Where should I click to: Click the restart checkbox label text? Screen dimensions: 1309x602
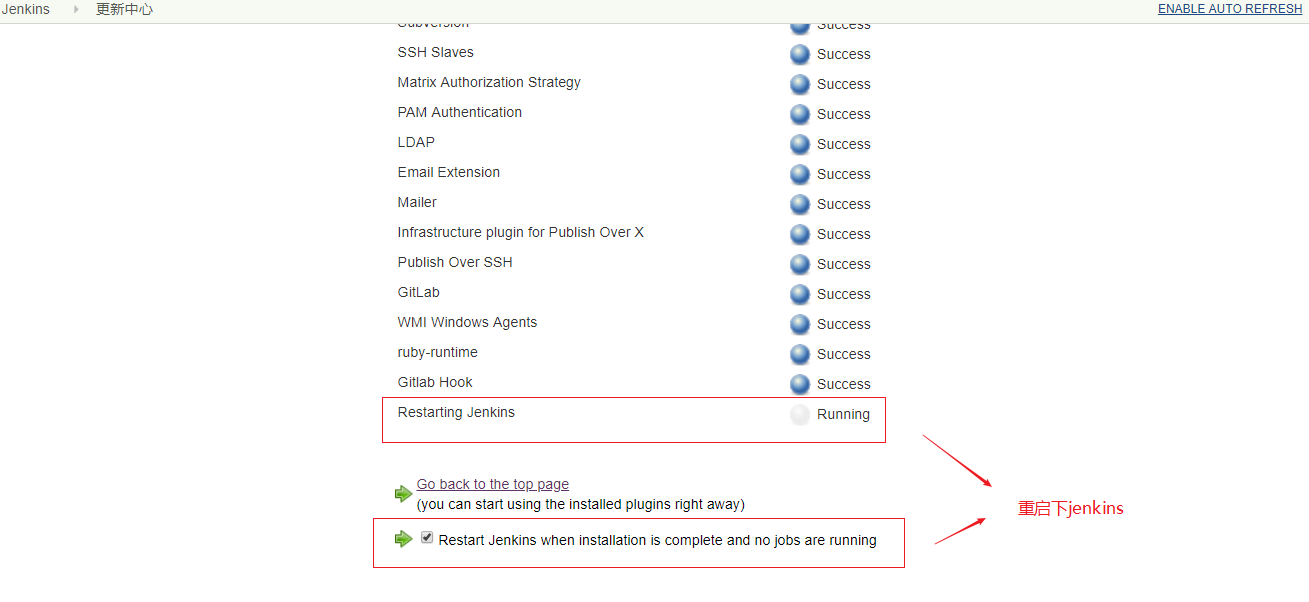point(658,540)
